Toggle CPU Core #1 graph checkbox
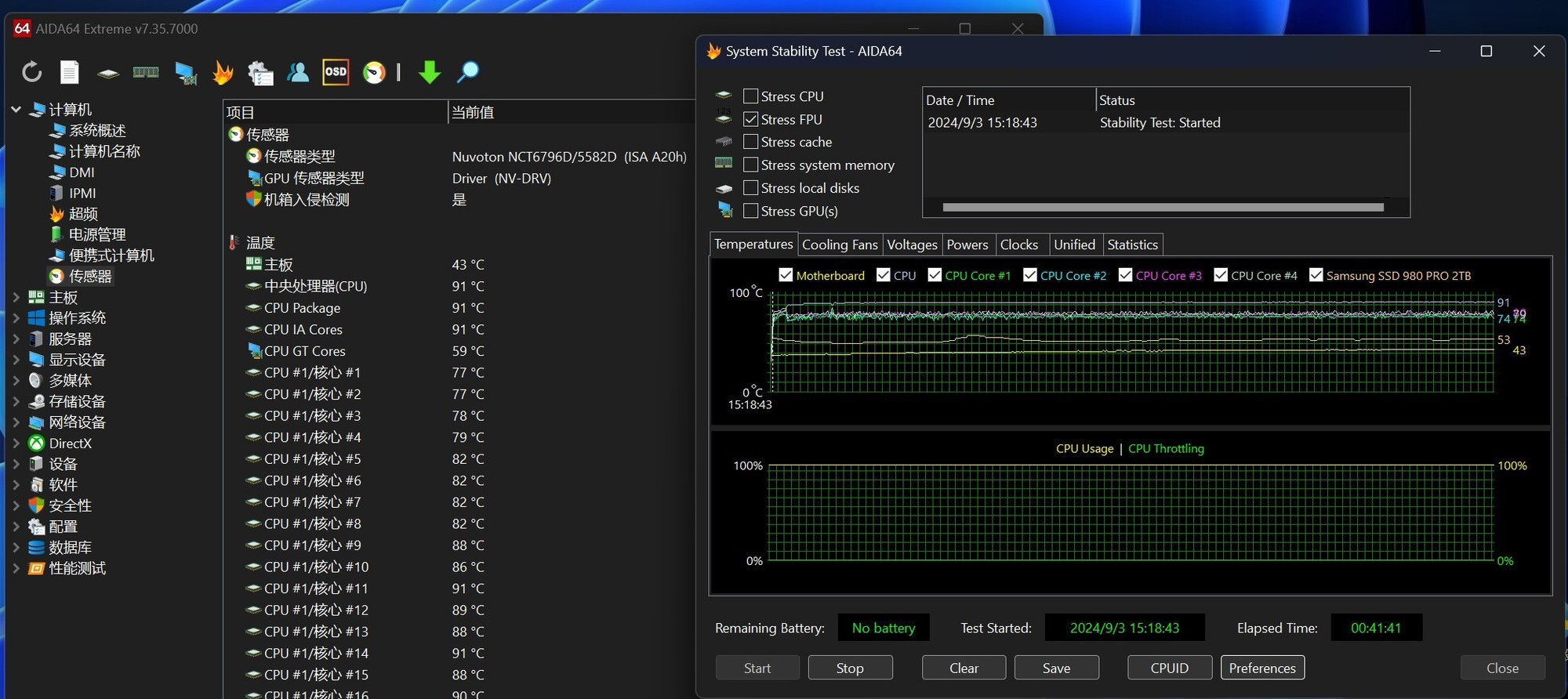1568x699 pixels. click(x=935, y=275)
